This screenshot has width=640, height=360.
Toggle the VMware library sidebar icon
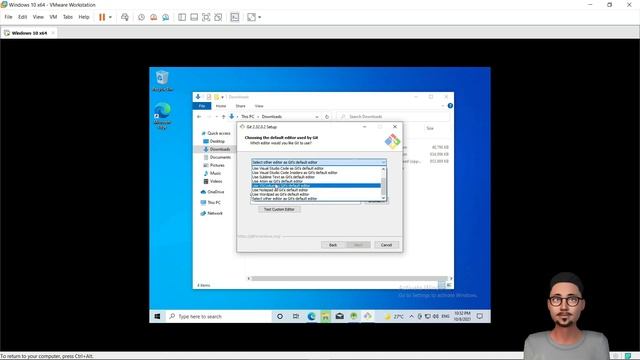(182, 17)
